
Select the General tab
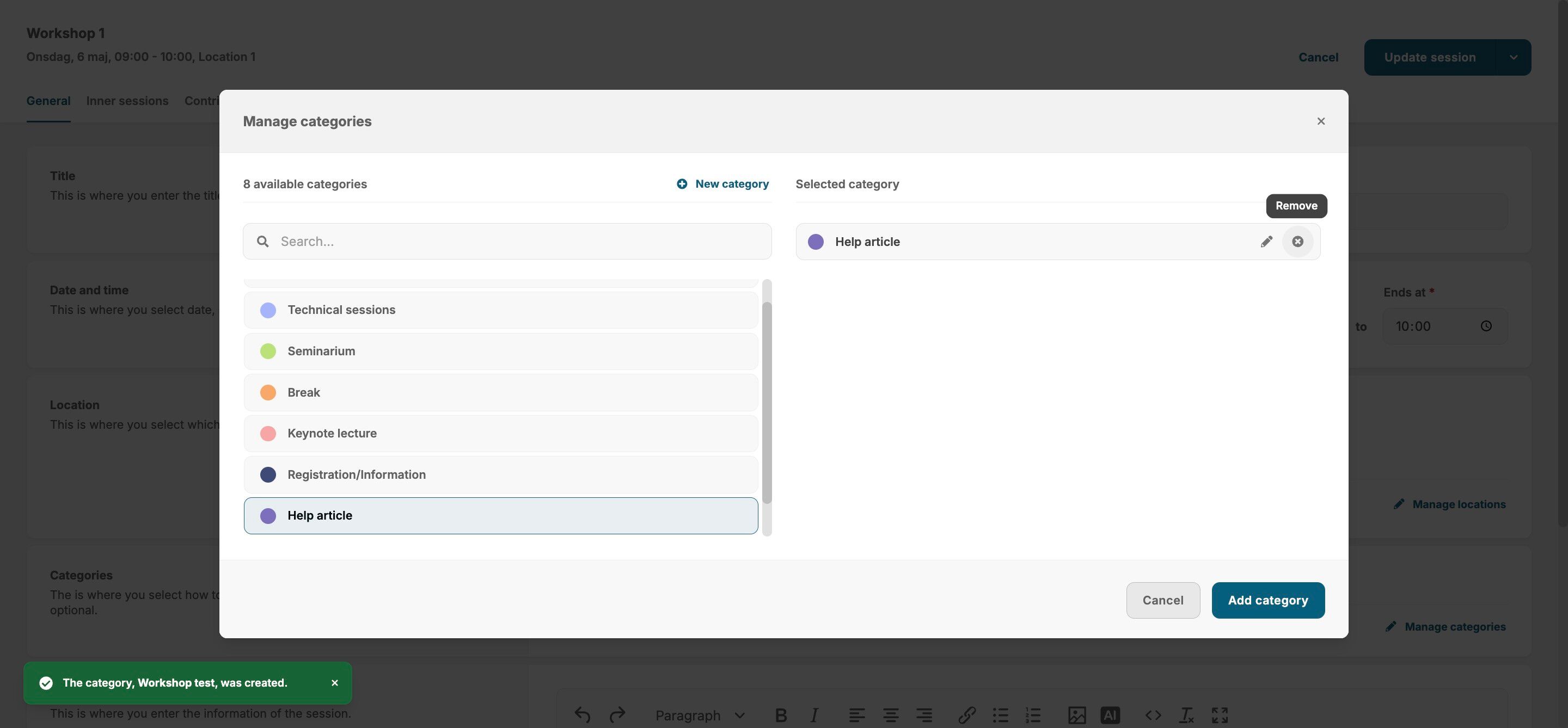point(48,101)
